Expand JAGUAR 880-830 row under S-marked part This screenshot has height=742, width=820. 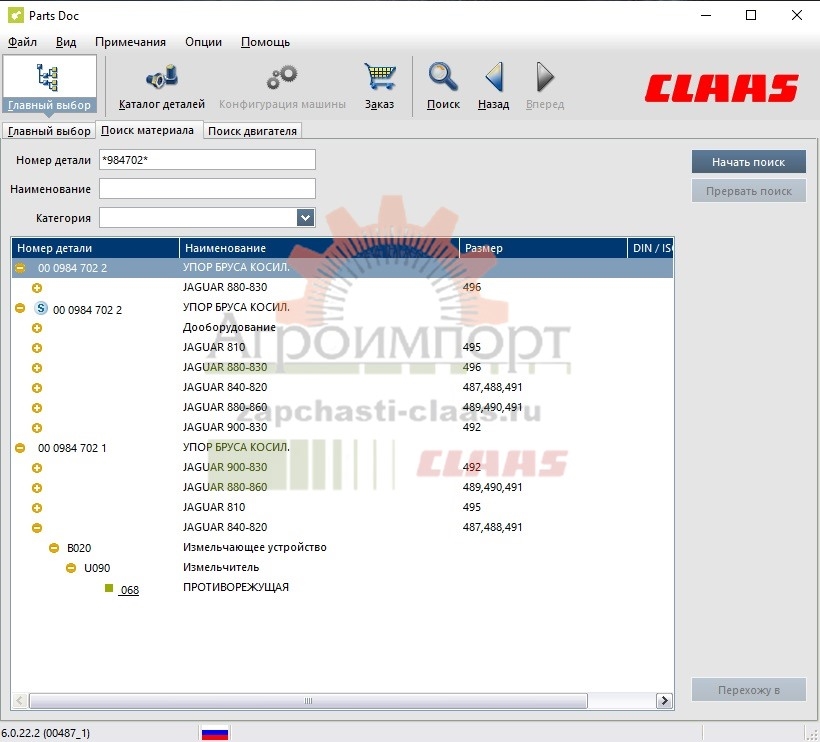pos(37,368)
